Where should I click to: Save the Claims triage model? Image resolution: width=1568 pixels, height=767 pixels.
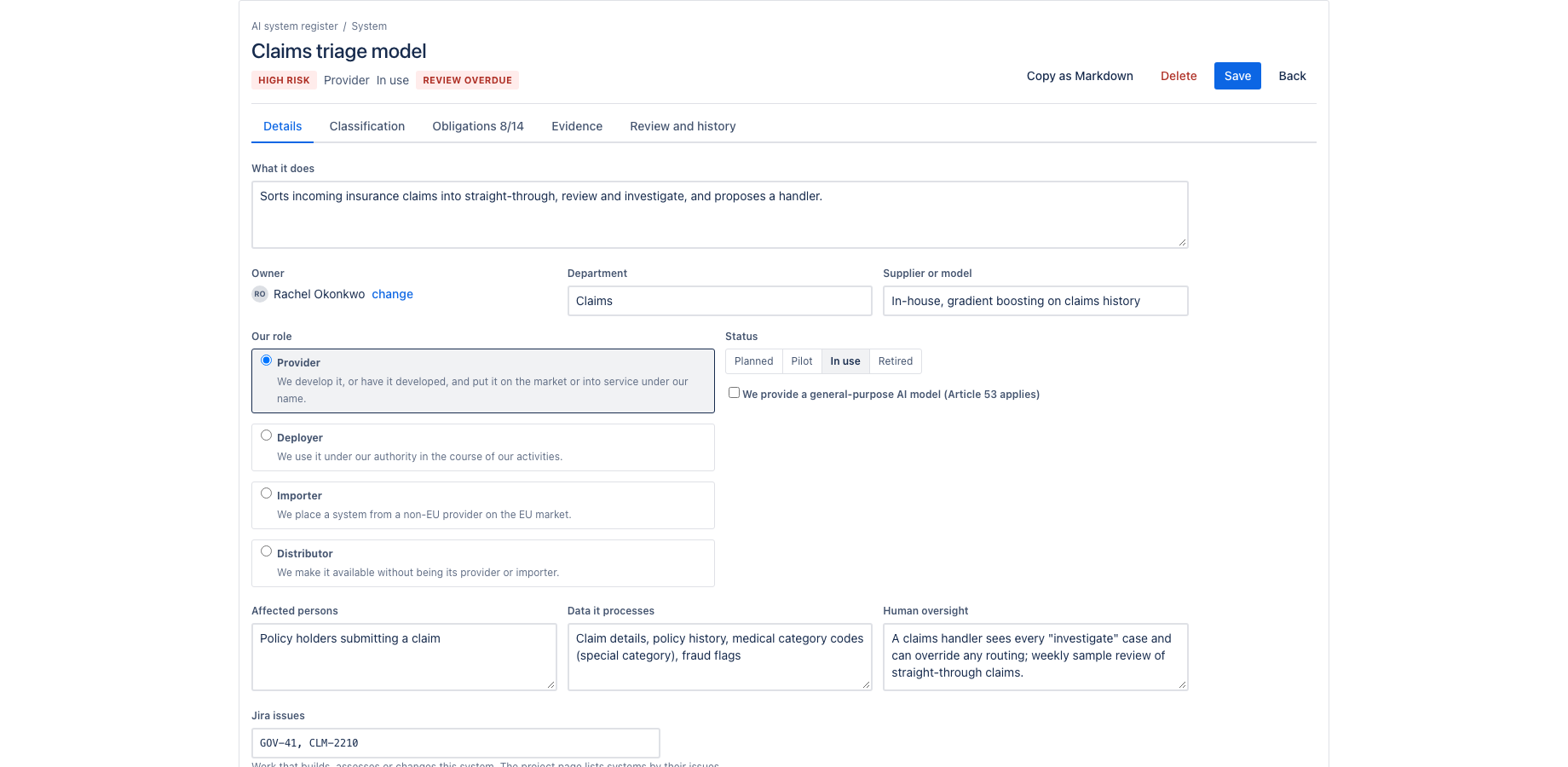tap(1237, 76)
